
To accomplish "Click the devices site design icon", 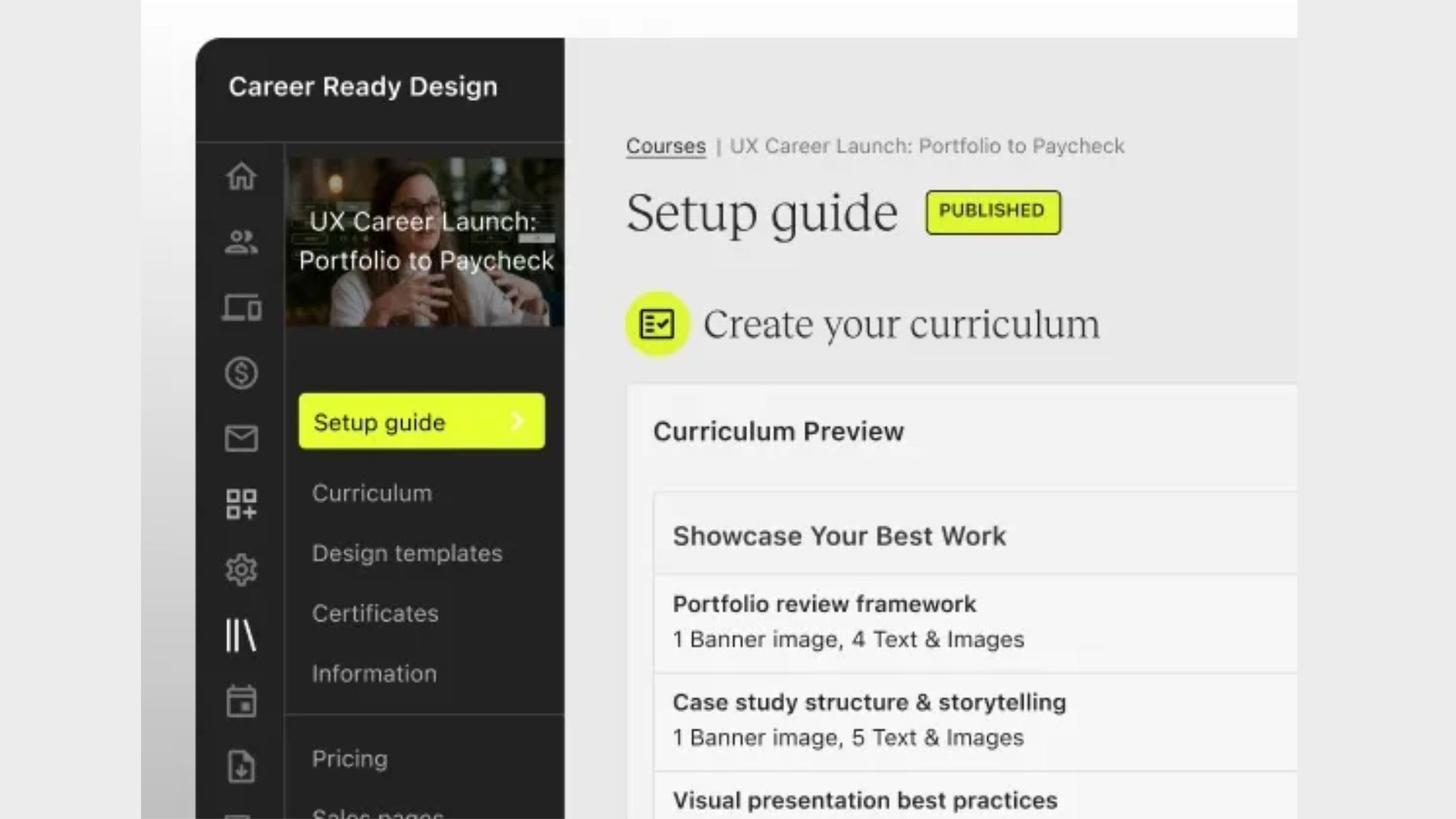I will [x=241, y=307].
